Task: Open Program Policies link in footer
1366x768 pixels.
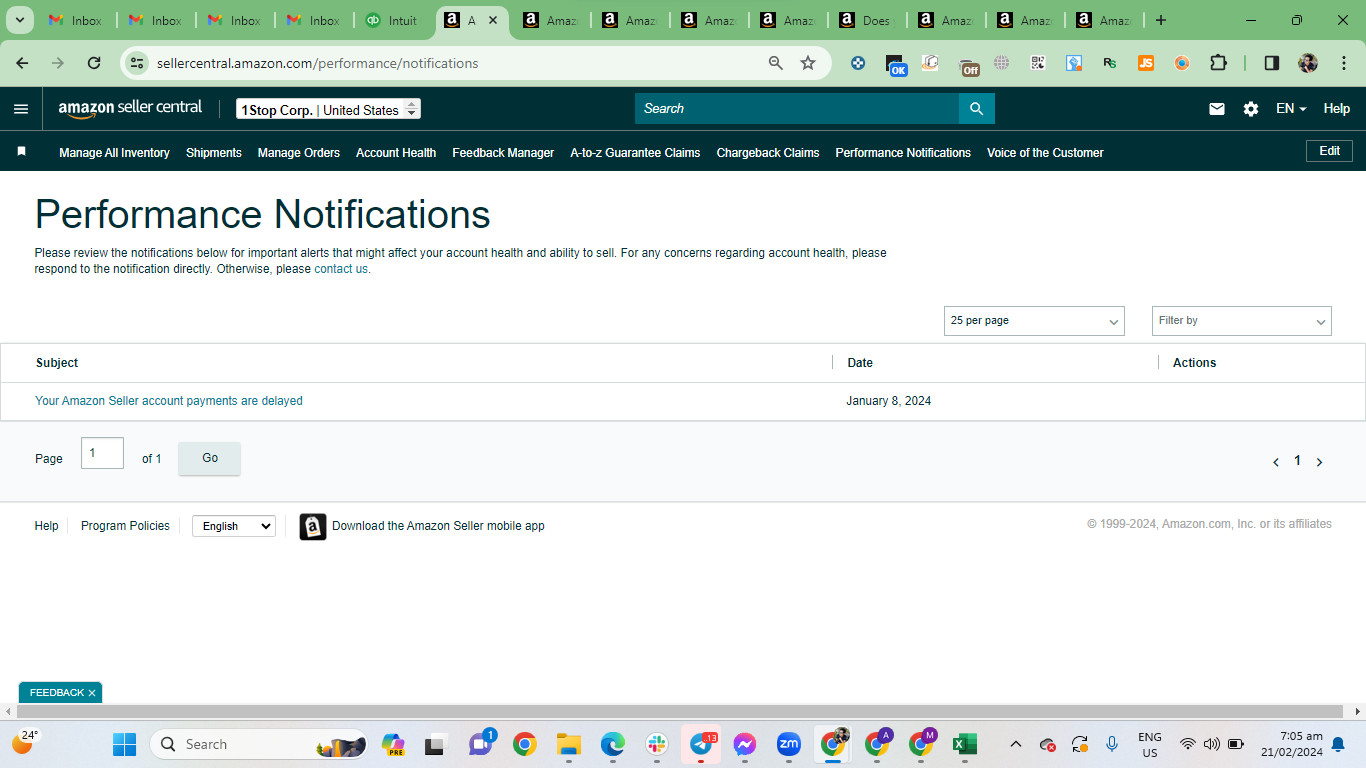Action: click(125, 526)
